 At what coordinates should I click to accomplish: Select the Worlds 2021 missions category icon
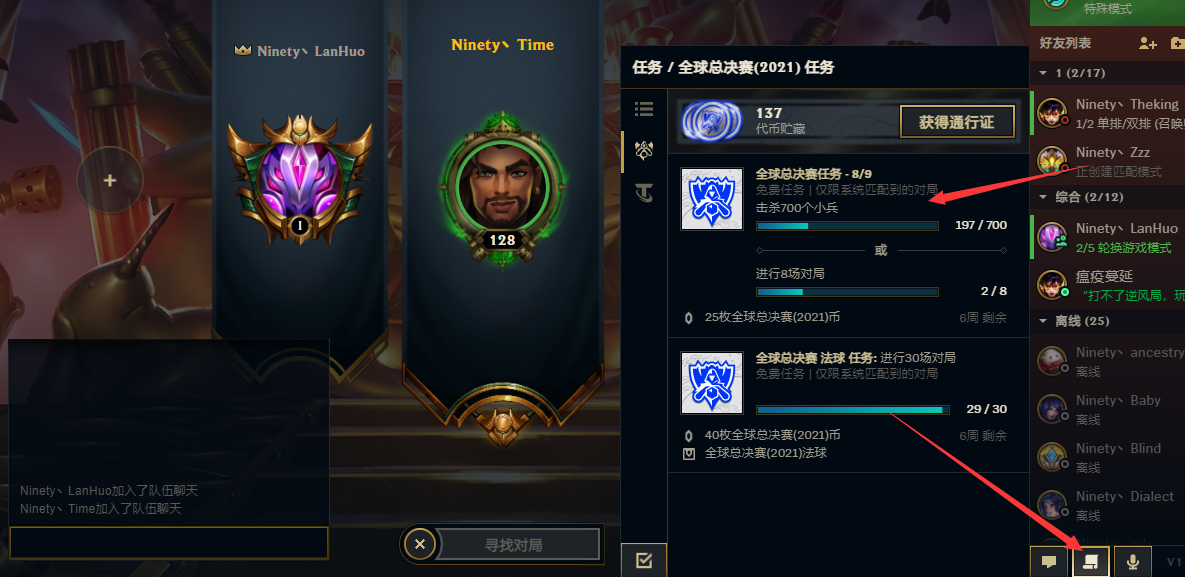click(x=644, y=150)
